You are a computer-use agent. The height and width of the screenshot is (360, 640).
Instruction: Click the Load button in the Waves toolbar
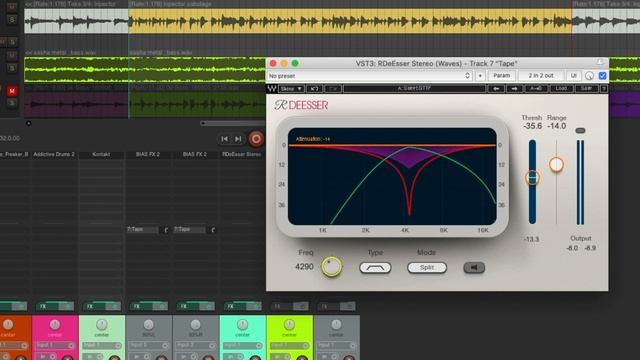(x=561, y=89)
